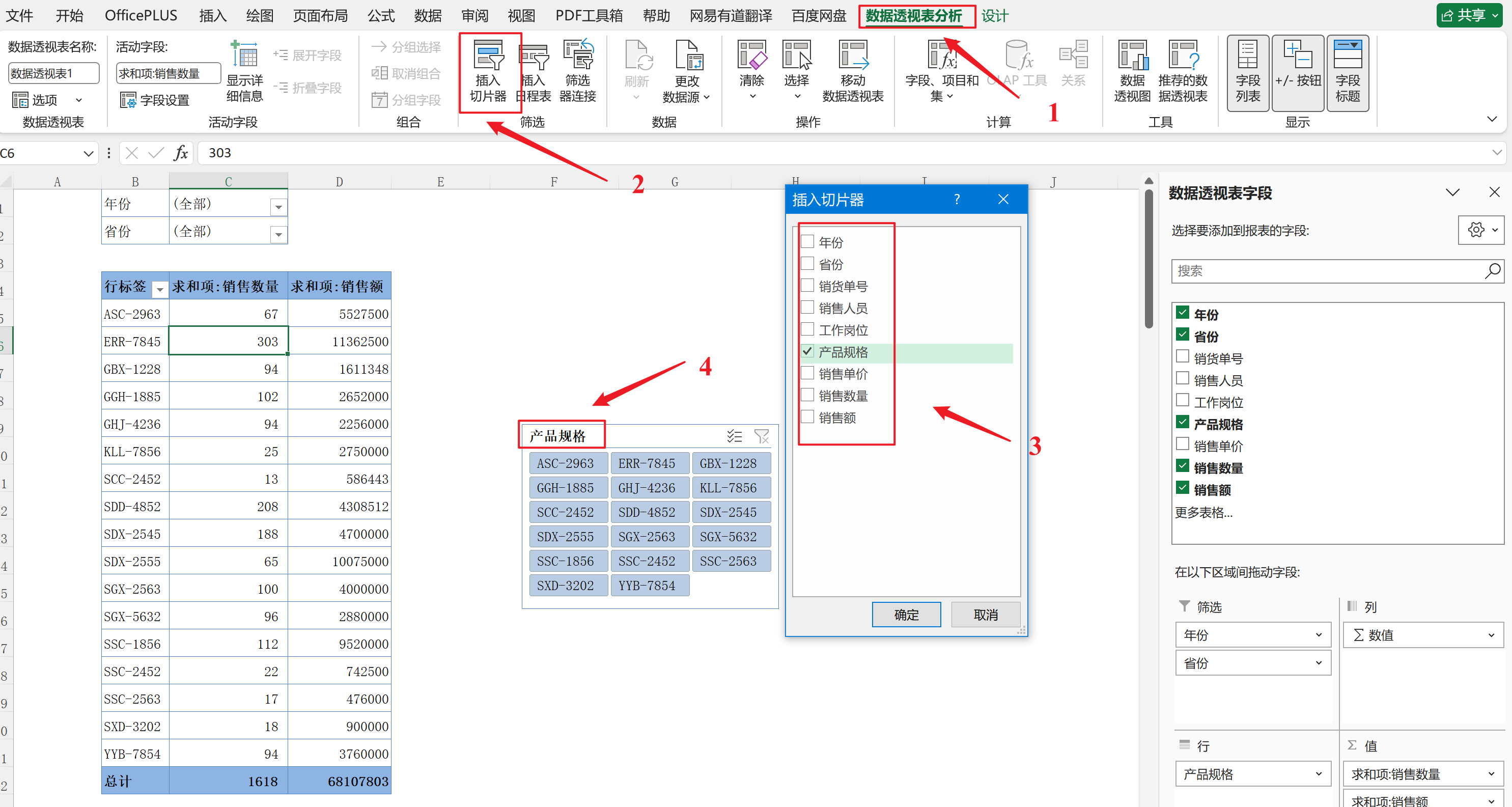Expand the 行标签 filter dropdown

[x=159, y=288]
